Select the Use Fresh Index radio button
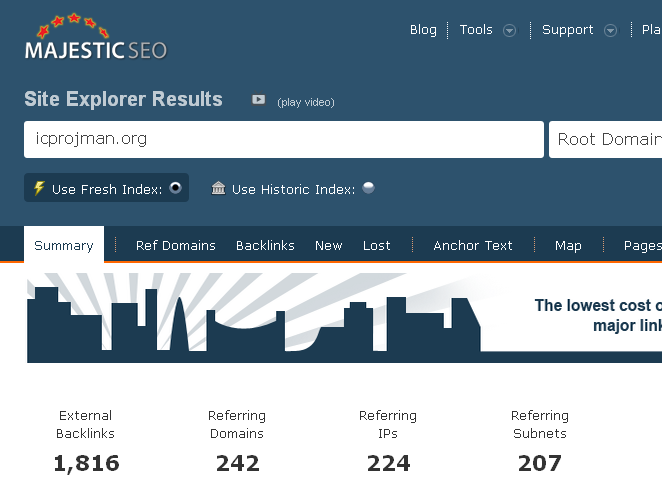Screen dimensions: 662x501 tap(175, 188)
